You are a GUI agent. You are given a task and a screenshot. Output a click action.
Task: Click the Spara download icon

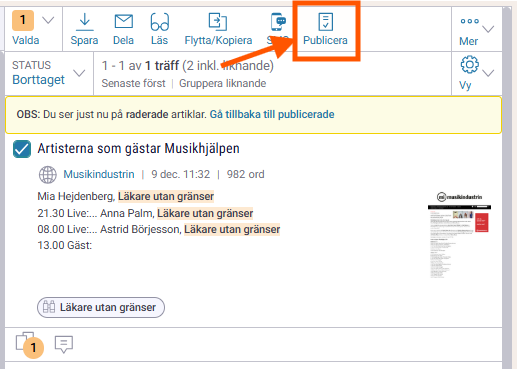pos(85,22)
